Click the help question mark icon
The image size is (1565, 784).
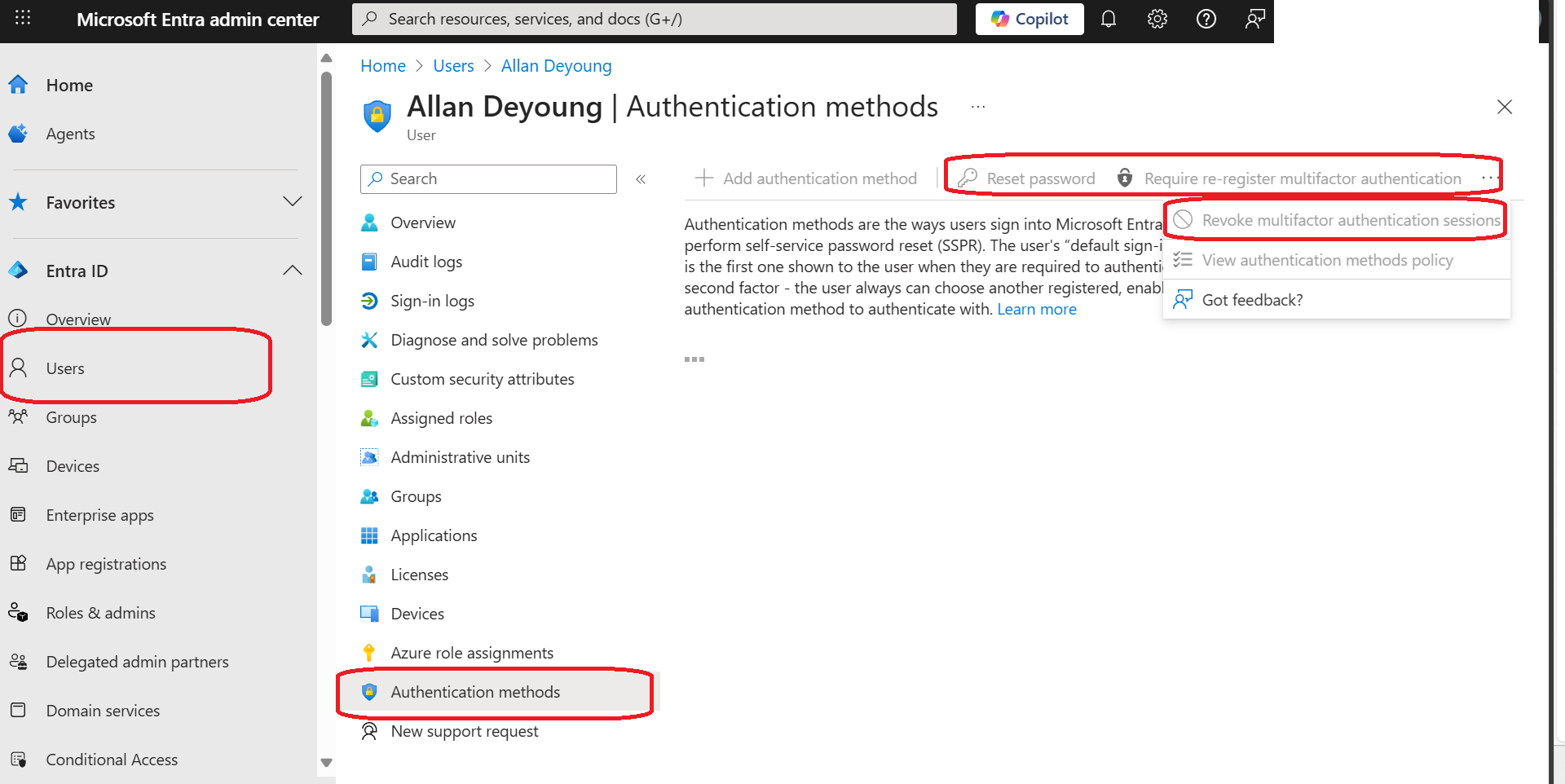point(1206,19)
